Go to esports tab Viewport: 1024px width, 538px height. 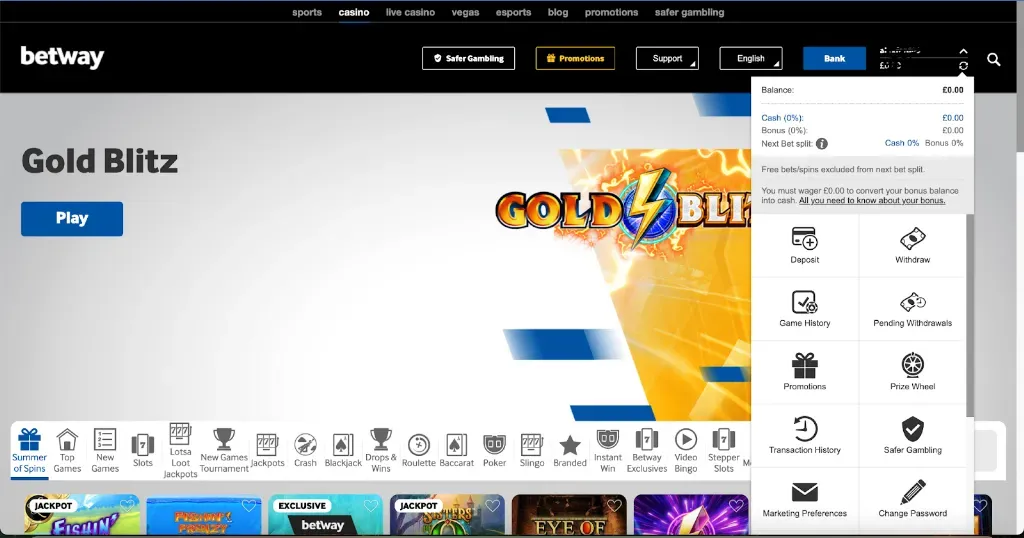pyautogui.click(x=513, y=12)
